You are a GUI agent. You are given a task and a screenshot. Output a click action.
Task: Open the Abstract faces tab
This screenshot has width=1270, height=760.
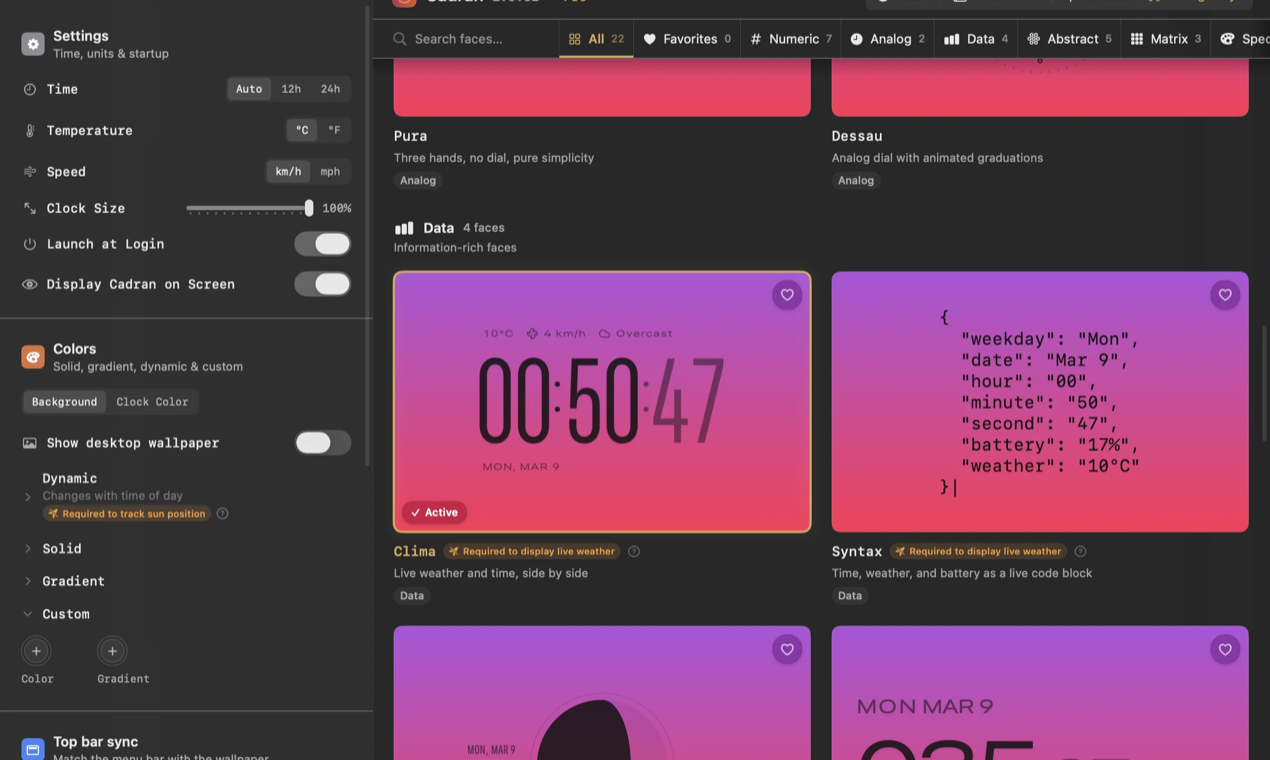click(1069, 39)
